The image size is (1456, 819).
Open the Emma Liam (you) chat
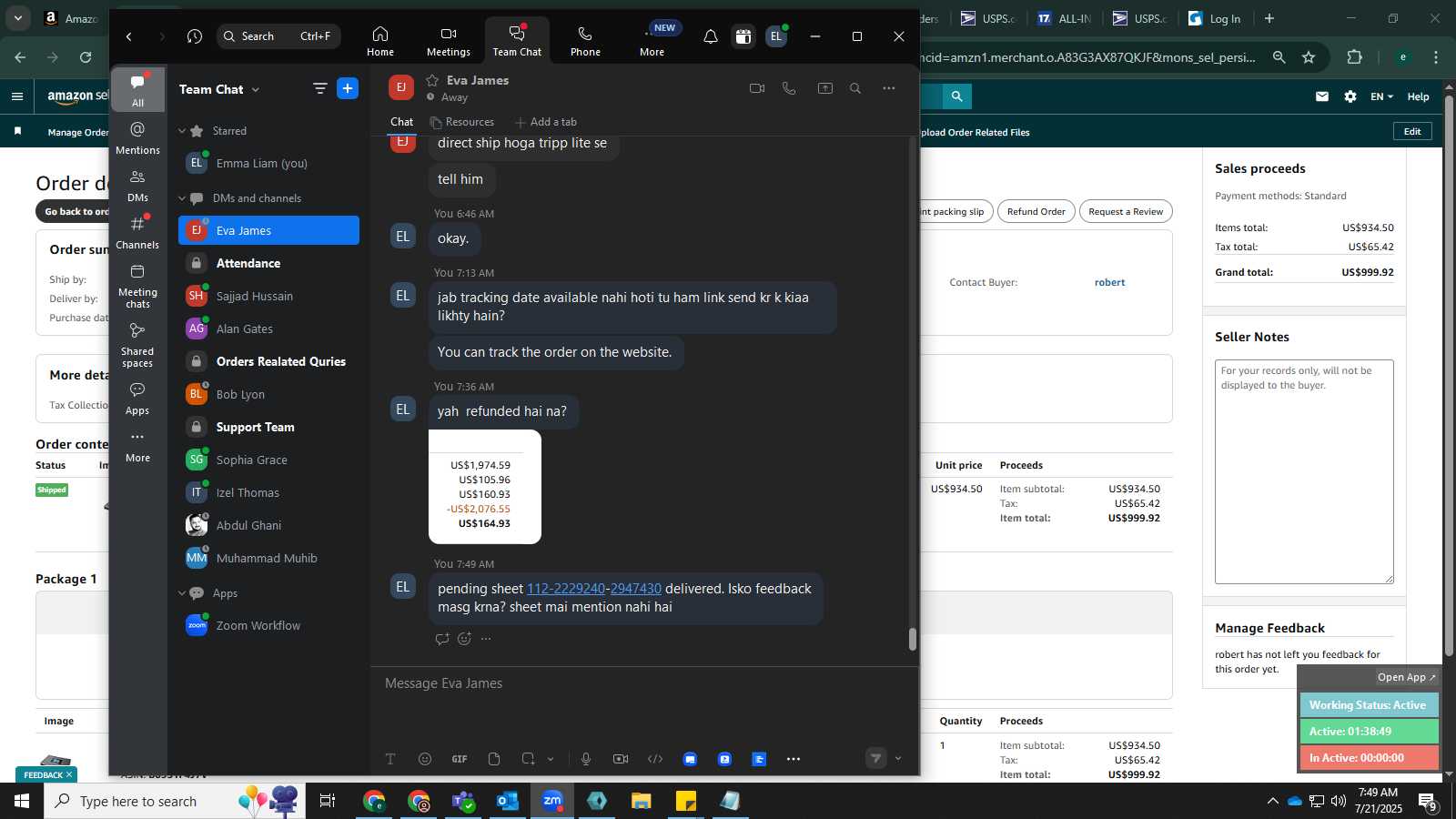pos(268,163)
